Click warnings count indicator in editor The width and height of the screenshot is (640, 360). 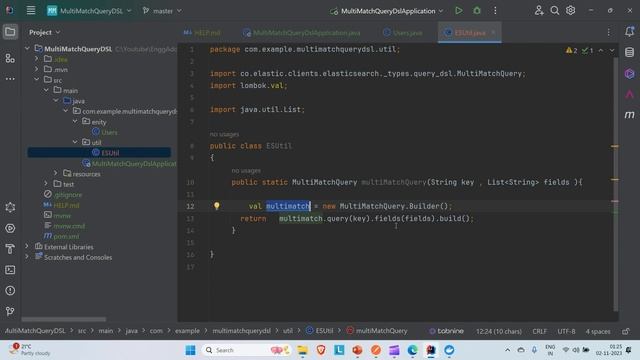click(x=571, y=50)
